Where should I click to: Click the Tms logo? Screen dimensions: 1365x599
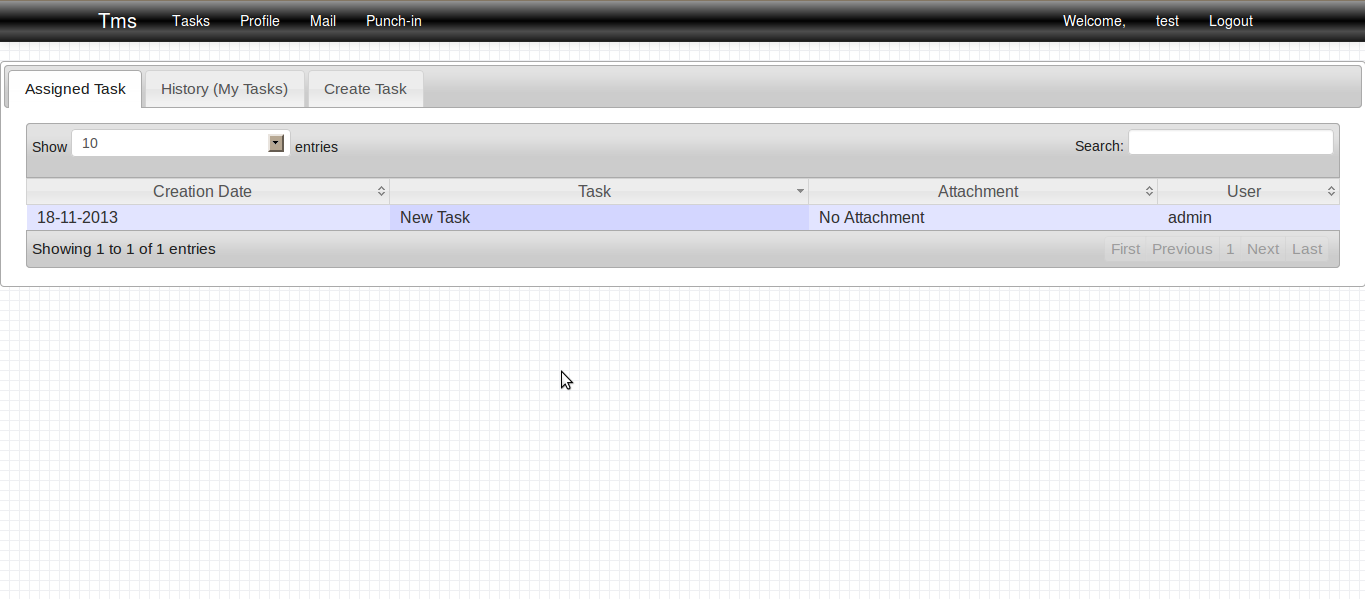point(116,20)
